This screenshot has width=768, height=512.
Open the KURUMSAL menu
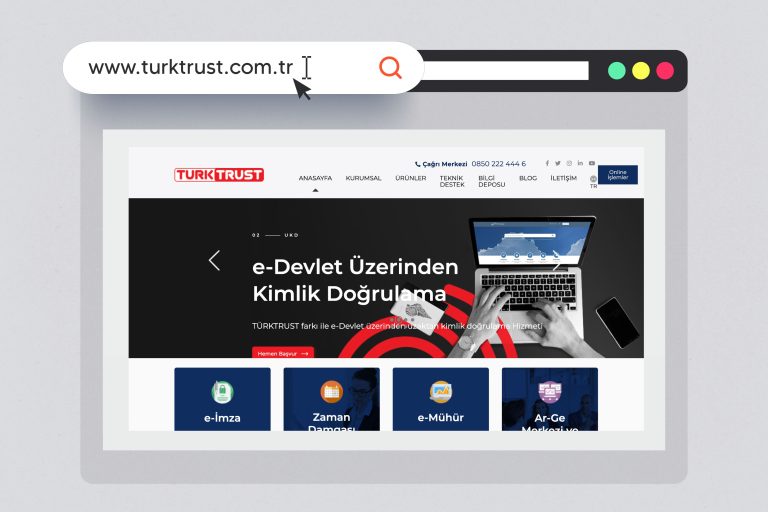pos(363,178)
